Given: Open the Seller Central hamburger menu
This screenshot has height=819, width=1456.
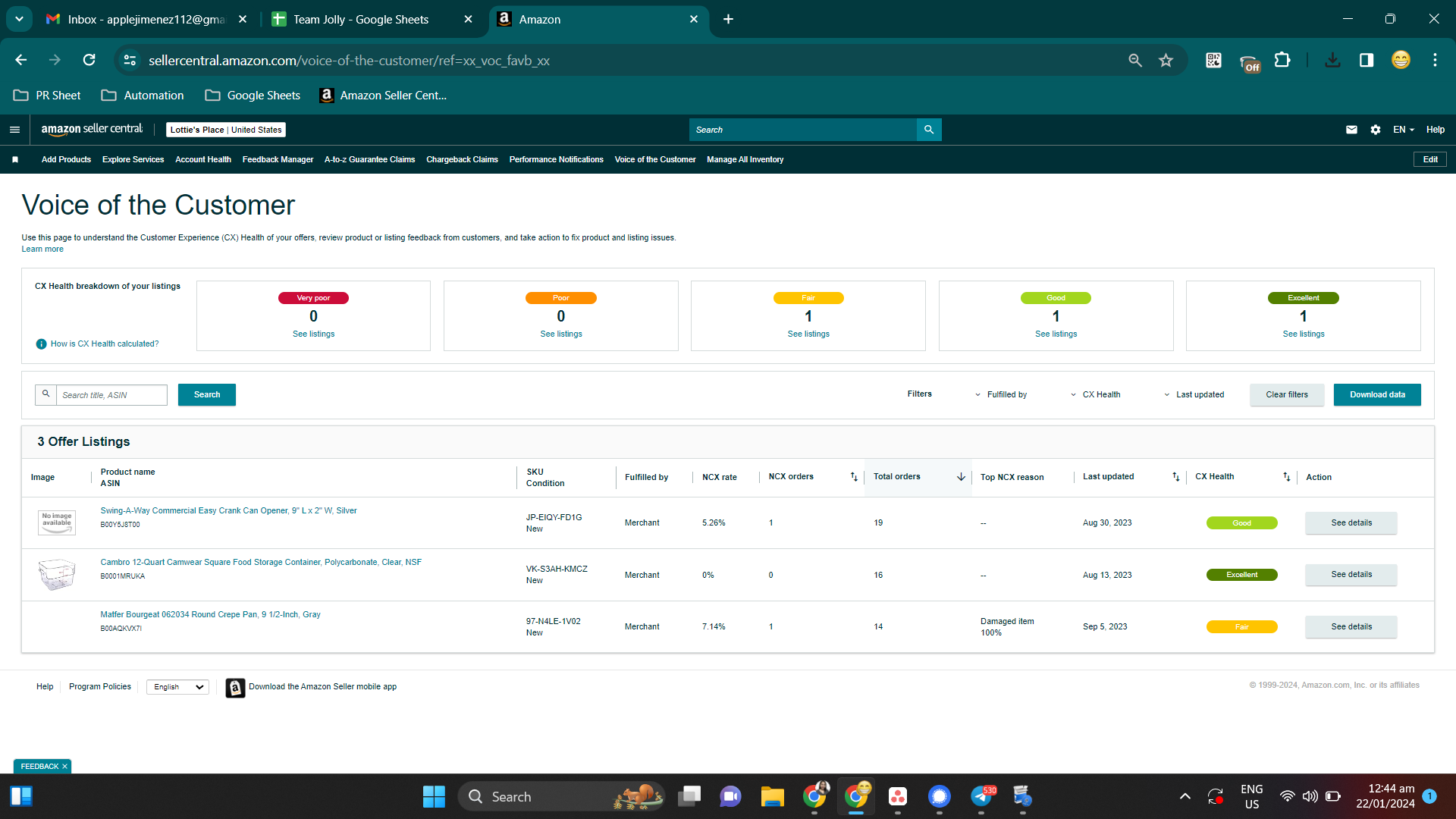Looking at the screenshot, I should tap(14, 130).
